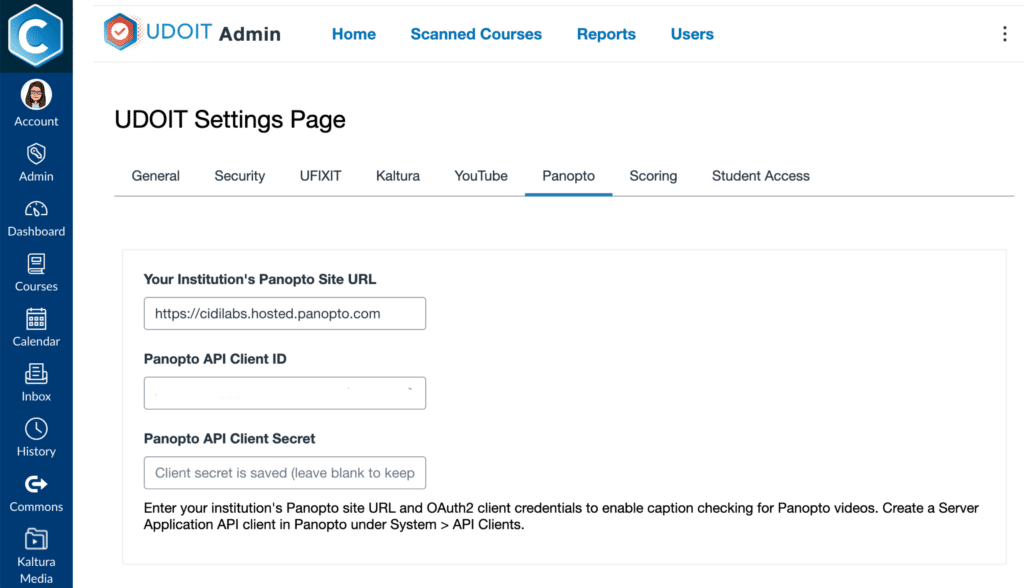Viewport: 1024px width, 588px height.
Task: Open Commons arrow icon in sidebar
Action: [36, 484]
